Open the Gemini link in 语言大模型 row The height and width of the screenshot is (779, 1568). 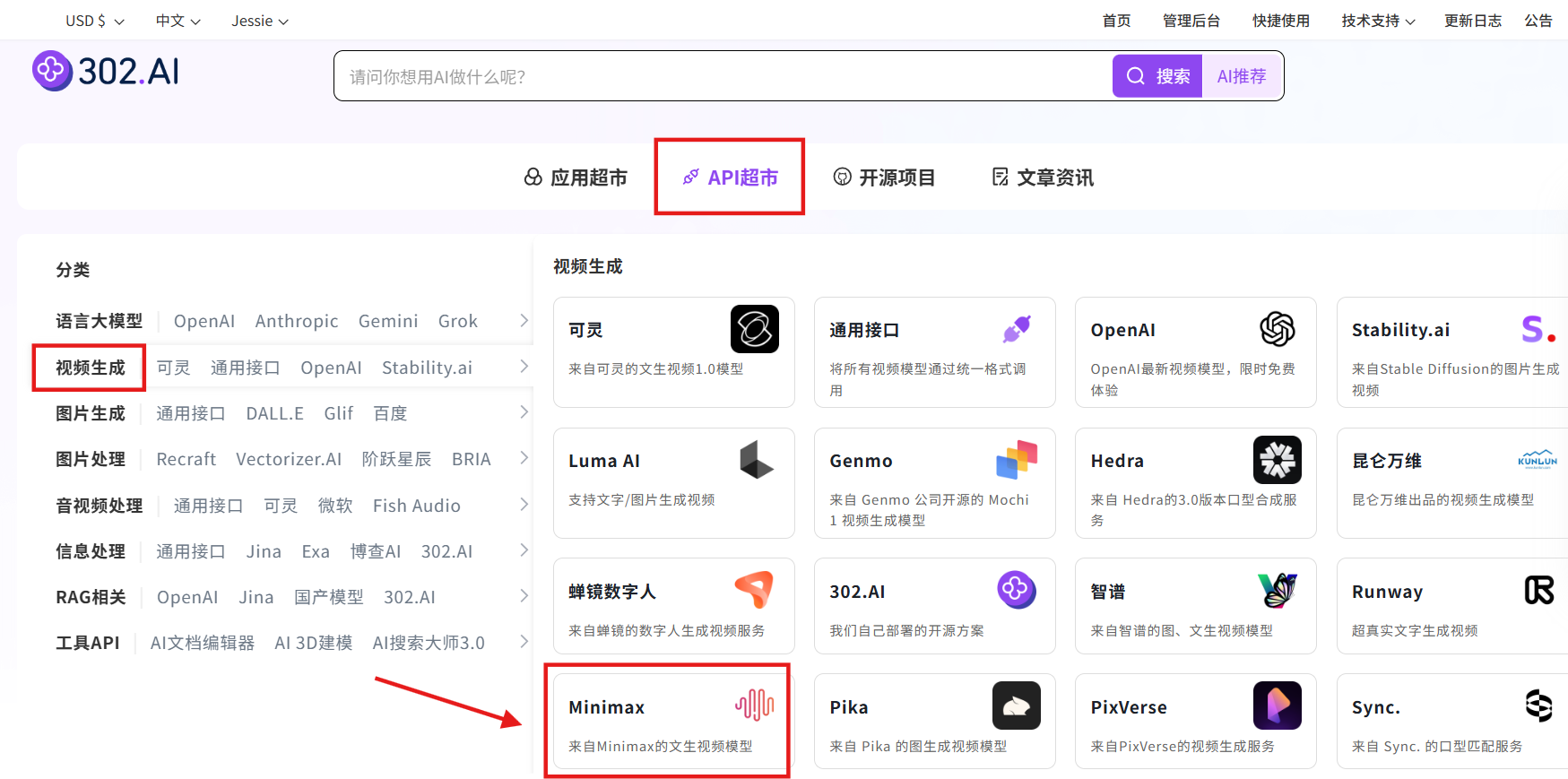[388, 321]
